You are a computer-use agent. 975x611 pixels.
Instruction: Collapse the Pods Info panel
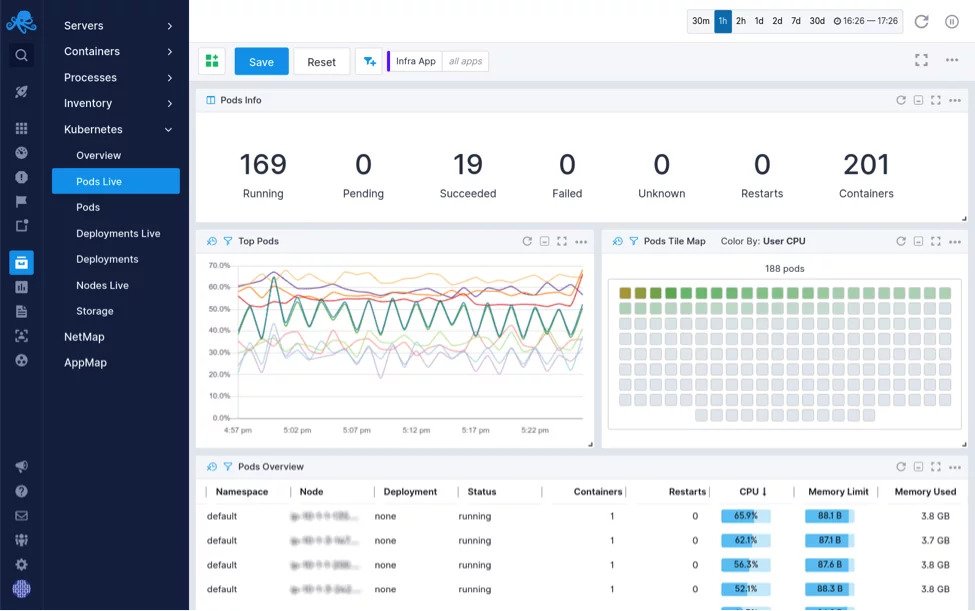(917, 100)
